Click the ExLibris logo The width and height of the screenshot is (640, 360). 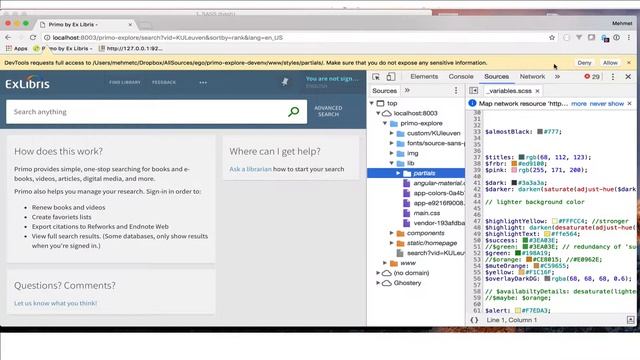point(27,83)
